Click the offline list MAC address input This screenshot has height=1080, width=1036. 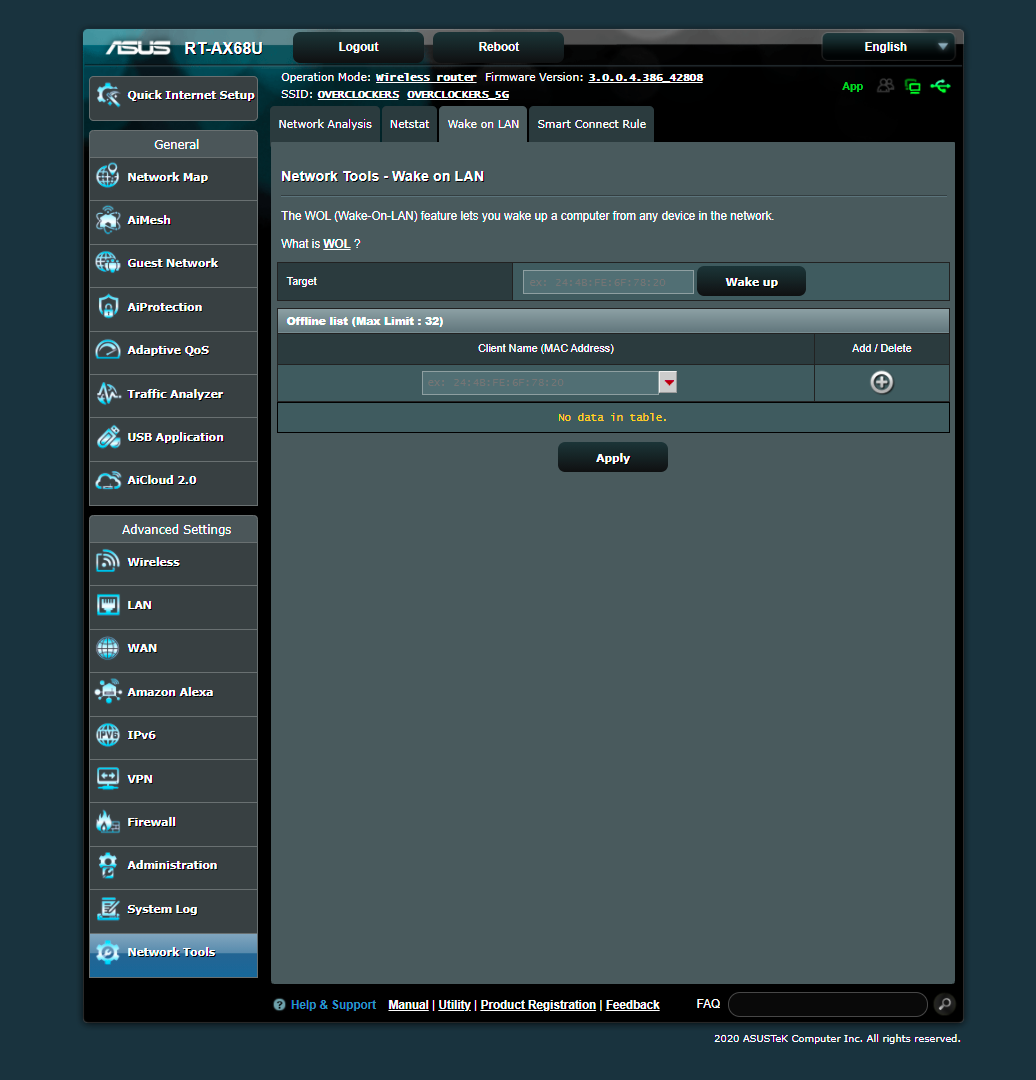click(x=541, y=382)
